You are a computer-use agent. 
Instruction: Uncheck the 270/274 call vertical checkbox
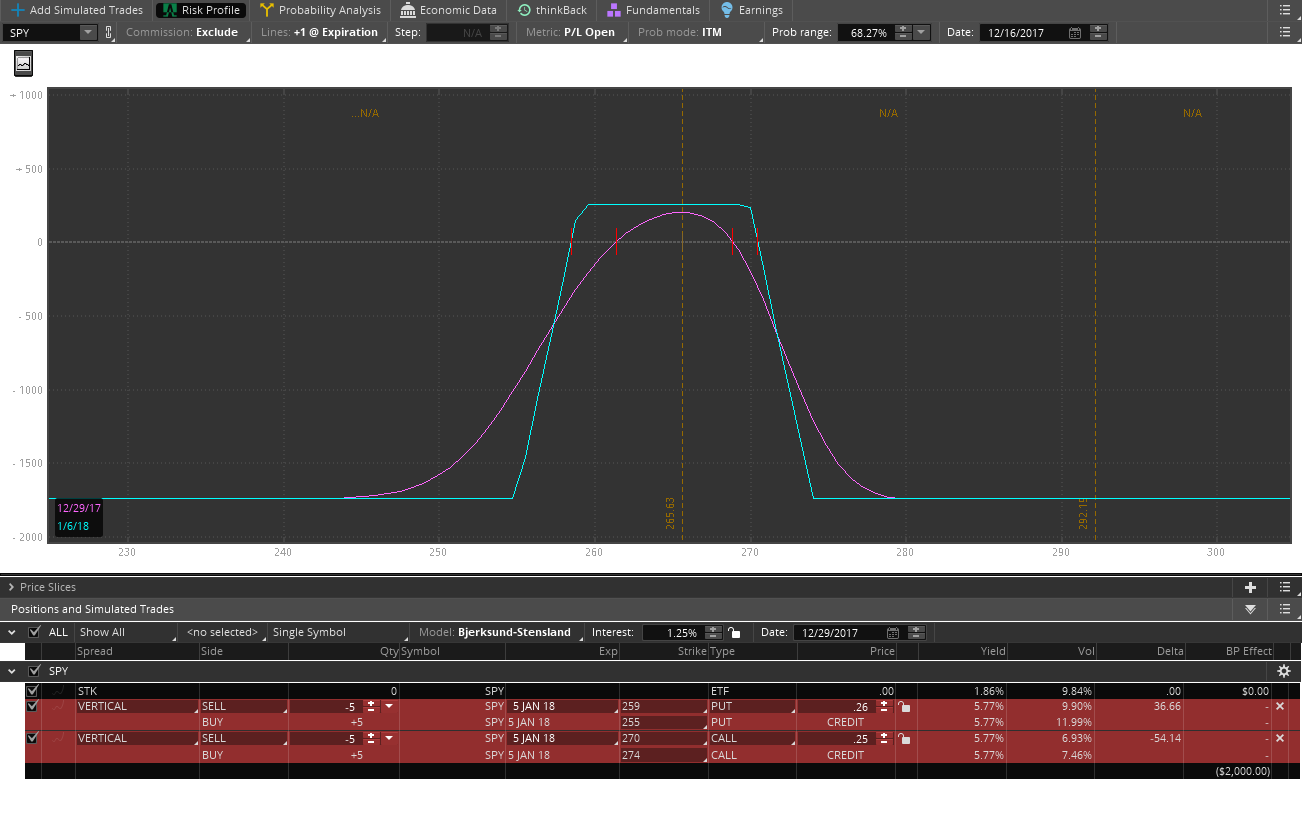(32, 738)
